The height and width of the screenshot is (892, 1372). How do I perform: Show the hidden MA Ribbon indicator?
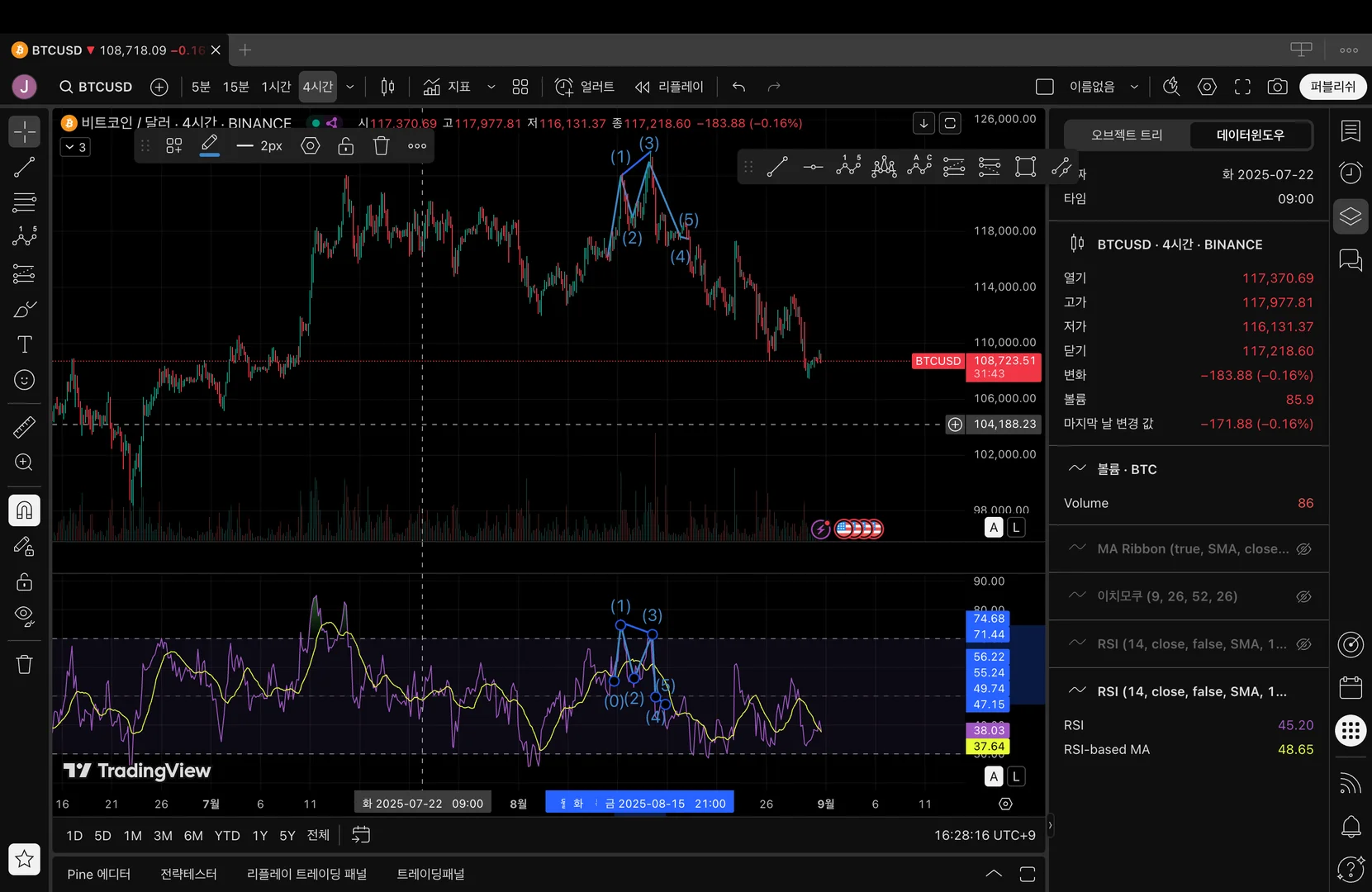(x=1303, y=549)
